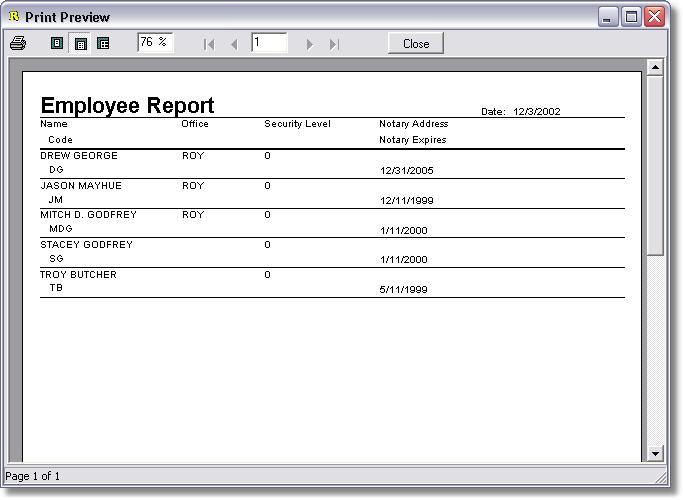The image size is (683, 500).
Task: Click the 5/11/1999 notary expiration date
Action: tap(403, 290)
